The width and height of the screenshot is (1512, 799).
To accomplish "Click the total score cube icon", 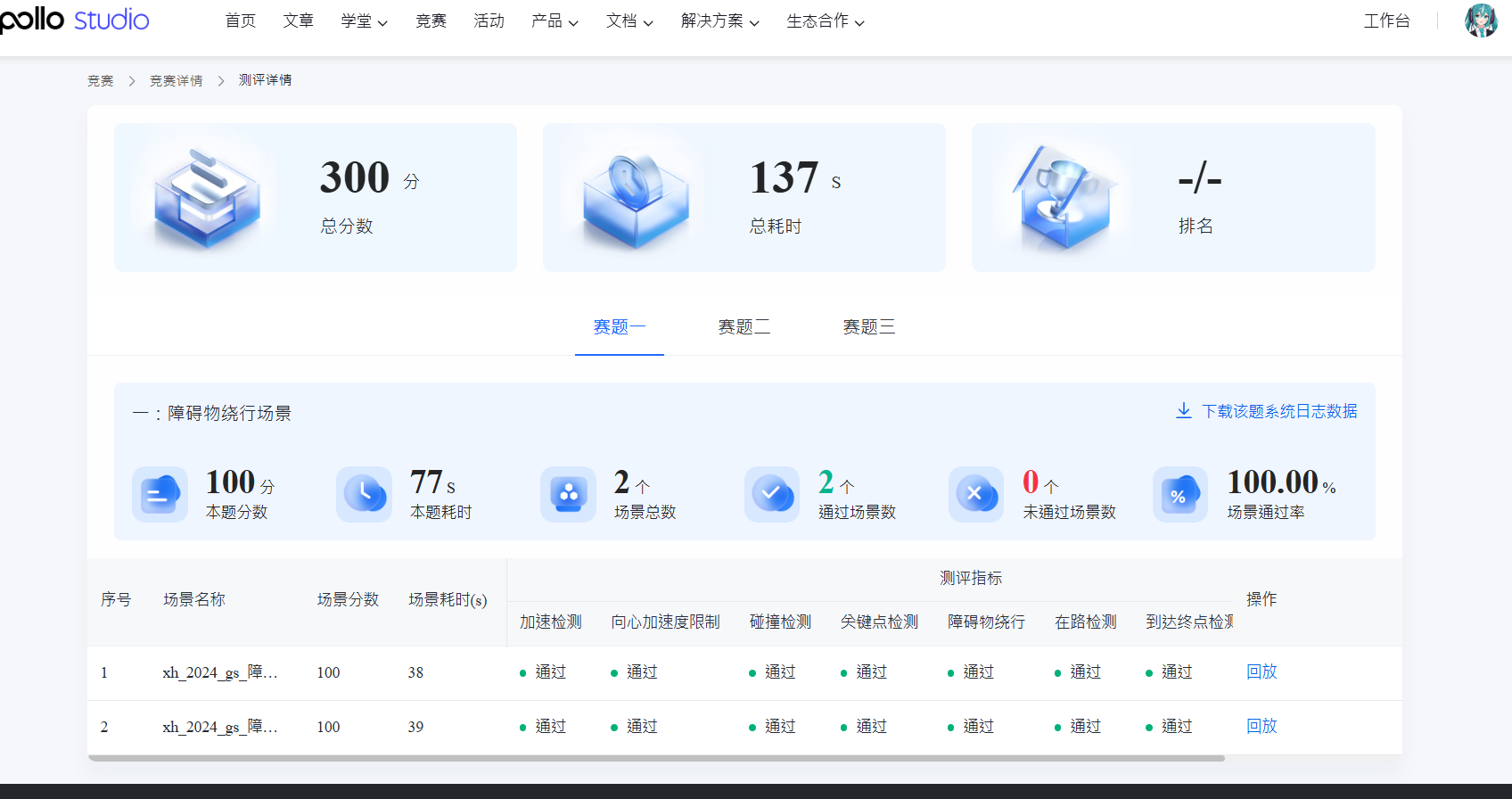I will tap(207, 199).
